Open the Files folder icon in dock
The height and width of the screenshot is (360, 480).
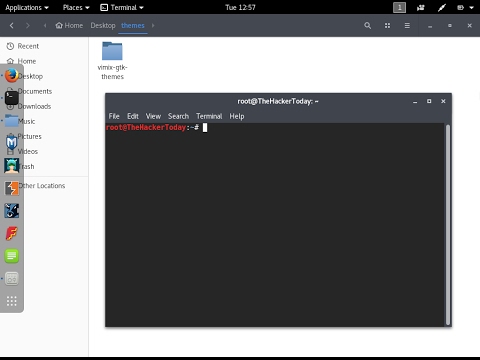point(12,121)
